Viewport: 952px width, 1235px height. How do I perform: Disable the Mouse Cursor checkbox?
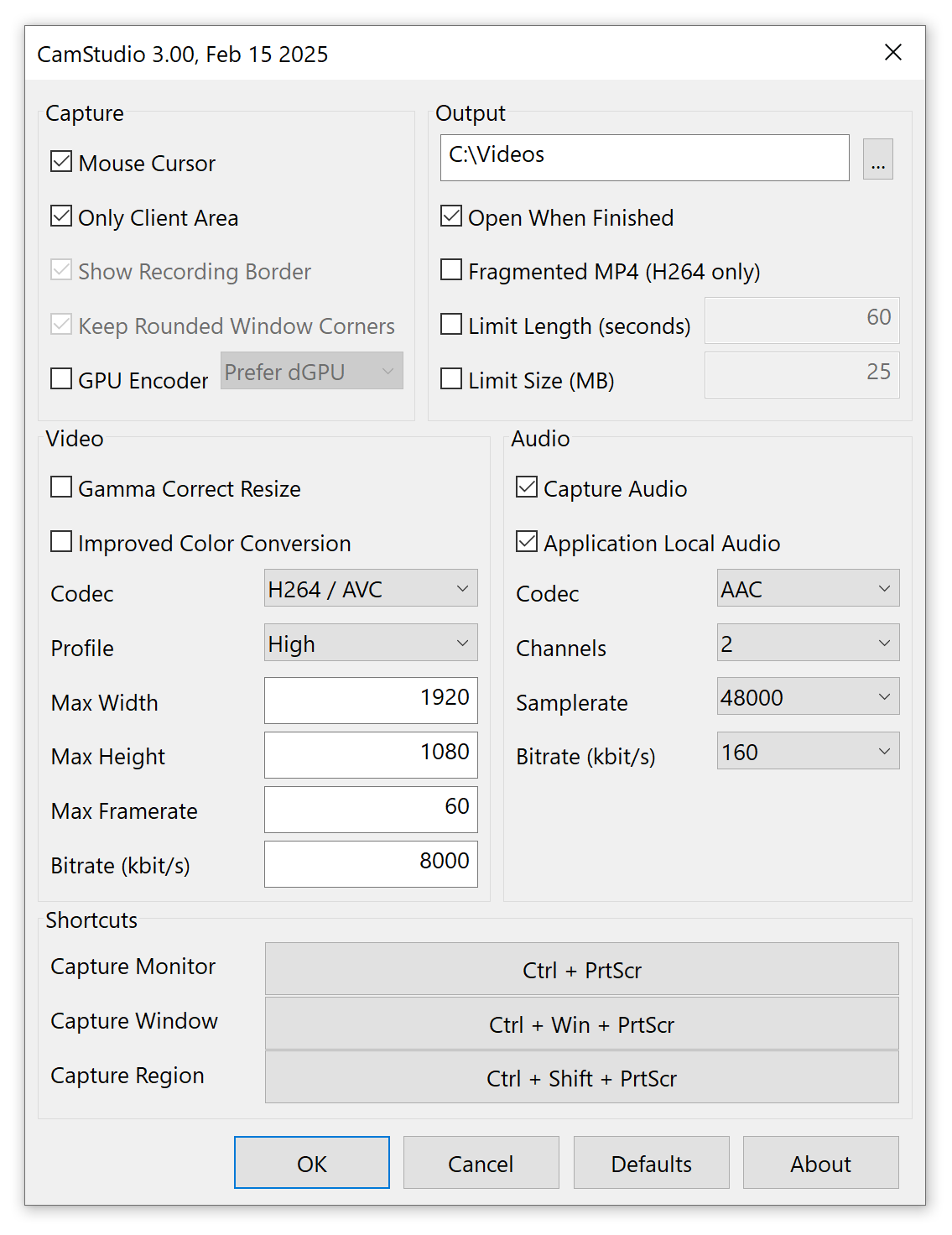click(61, 162)
